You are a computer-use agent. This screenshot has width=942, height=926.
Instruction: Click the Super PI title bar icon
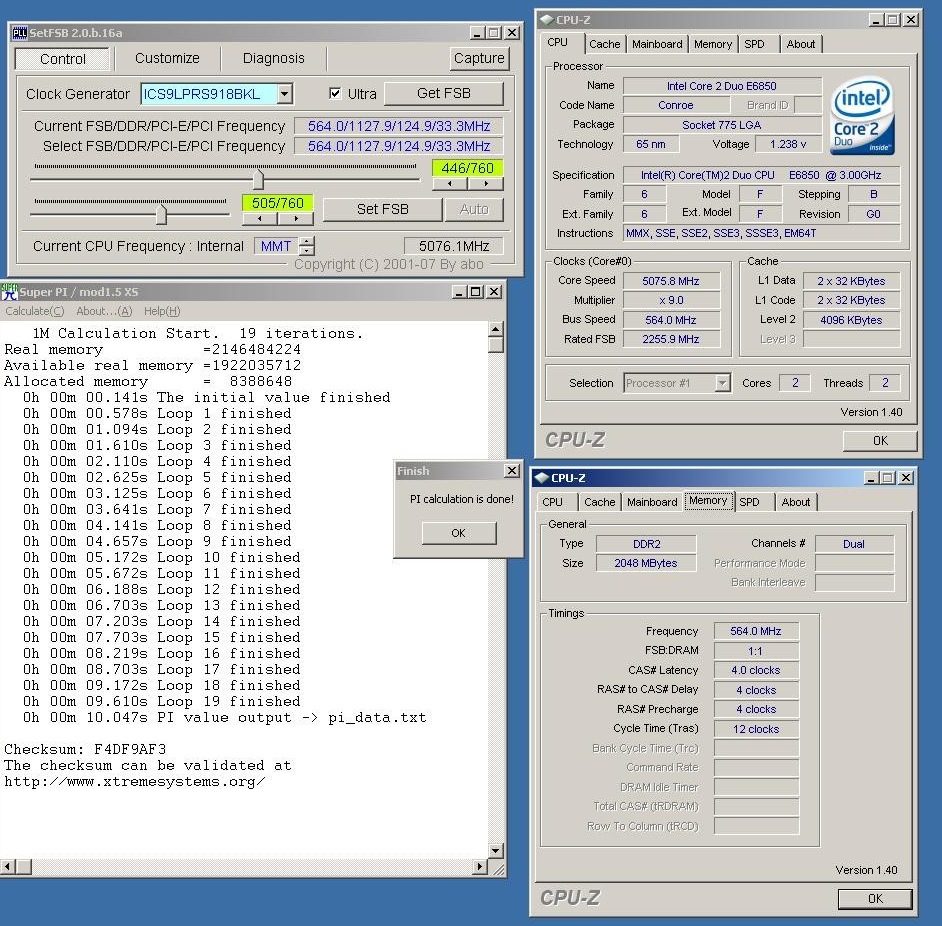tap(8, 292)
